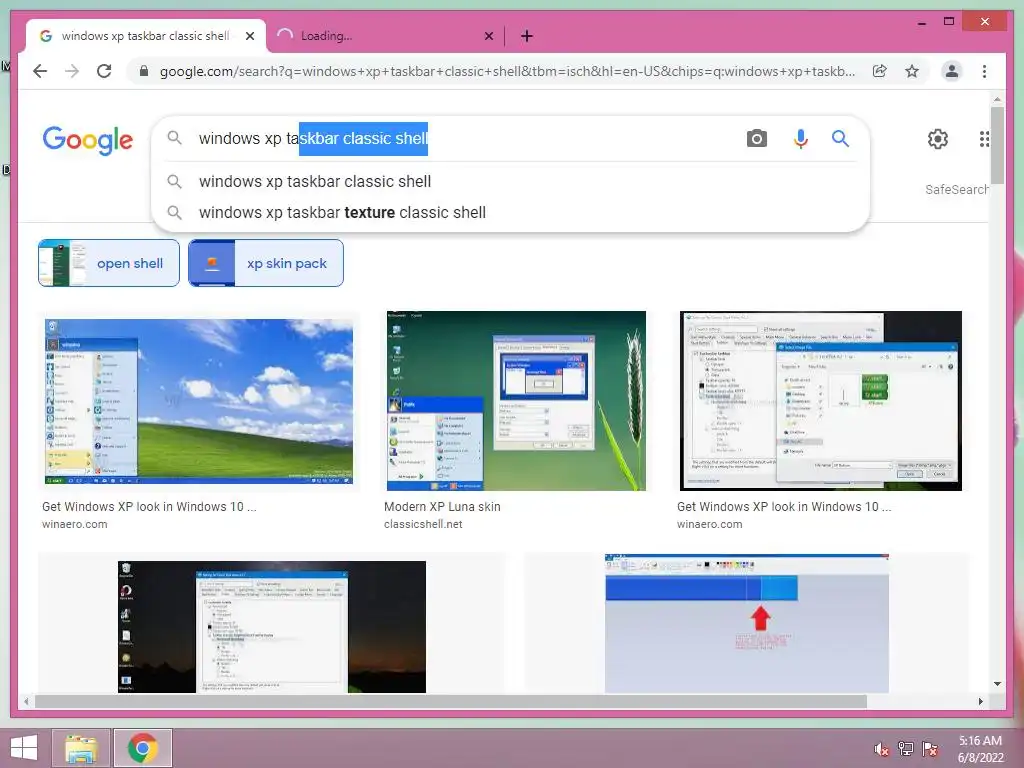Click the browser forward arrow
The width and height of the screenshot is (1024, 768).
pyautogui.click(x=72, y=71)
